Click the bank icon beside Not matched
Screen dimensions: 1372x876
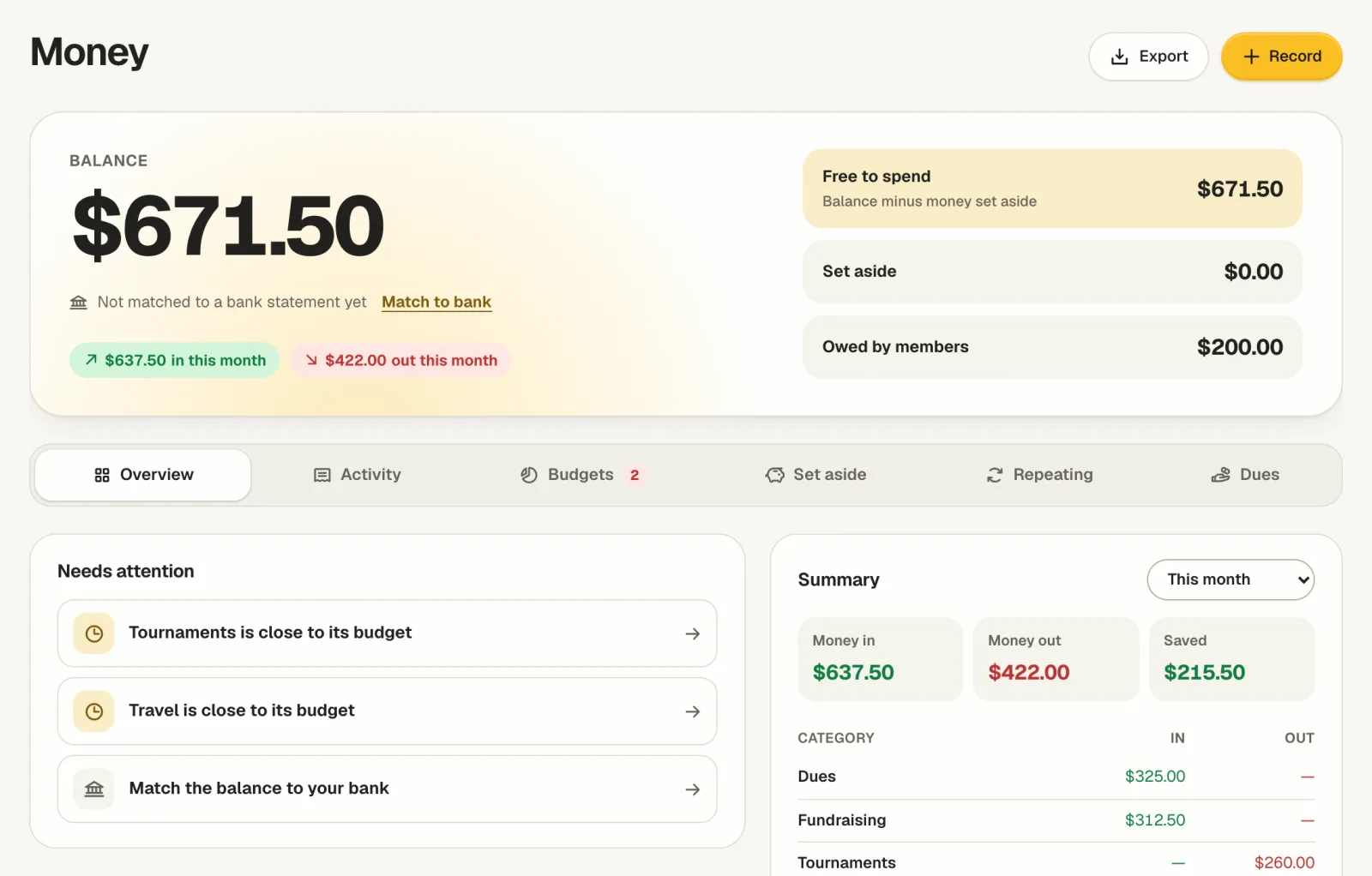[x=79, y=302]
